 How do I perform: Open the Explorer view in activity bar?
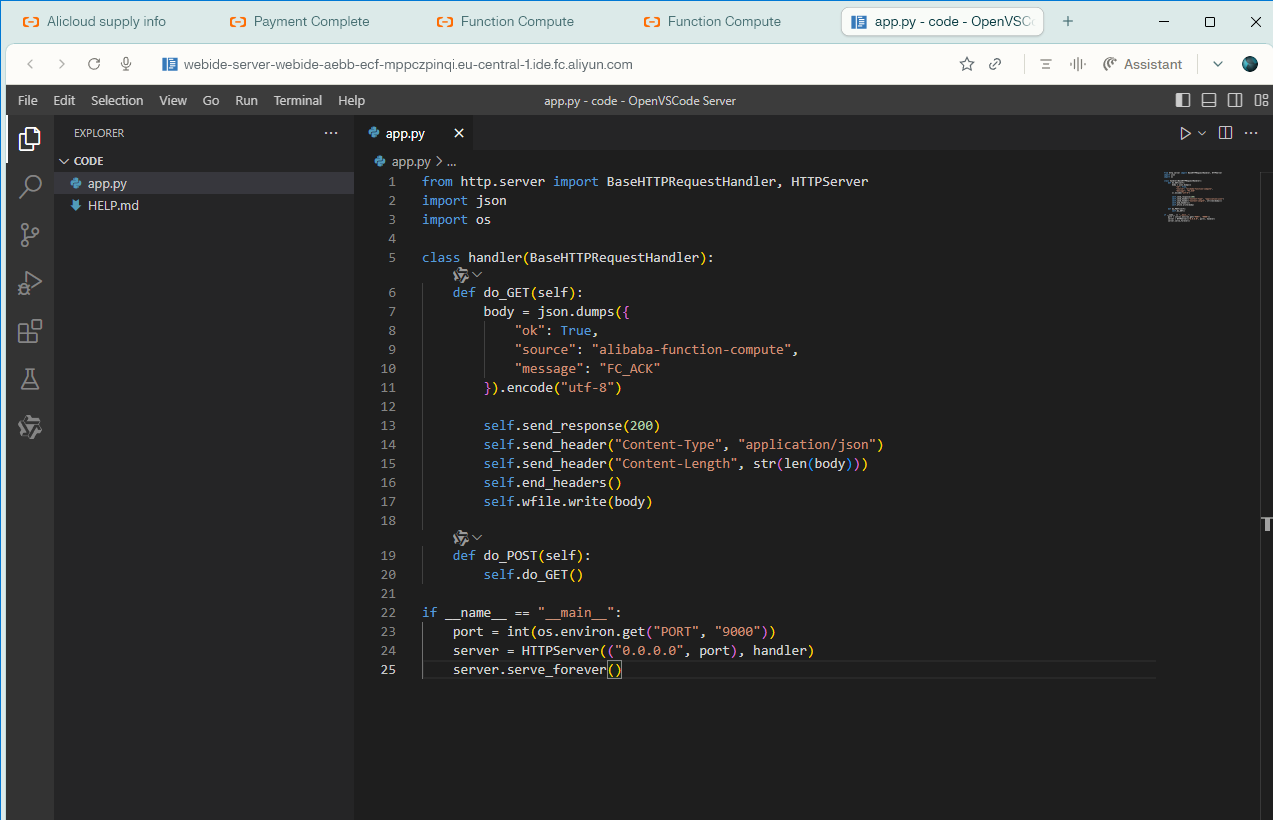[29, 139]
